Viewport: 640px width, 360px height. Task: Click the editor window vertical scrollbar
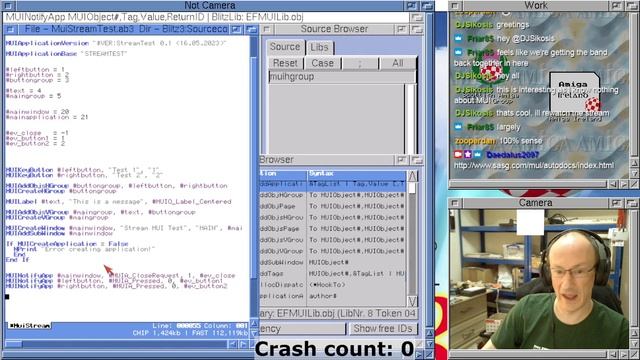254,176
